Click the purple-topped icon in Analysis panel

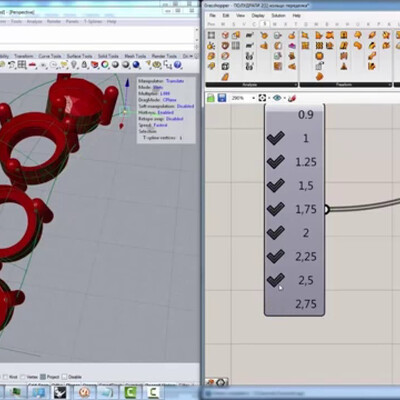[292, 45]
